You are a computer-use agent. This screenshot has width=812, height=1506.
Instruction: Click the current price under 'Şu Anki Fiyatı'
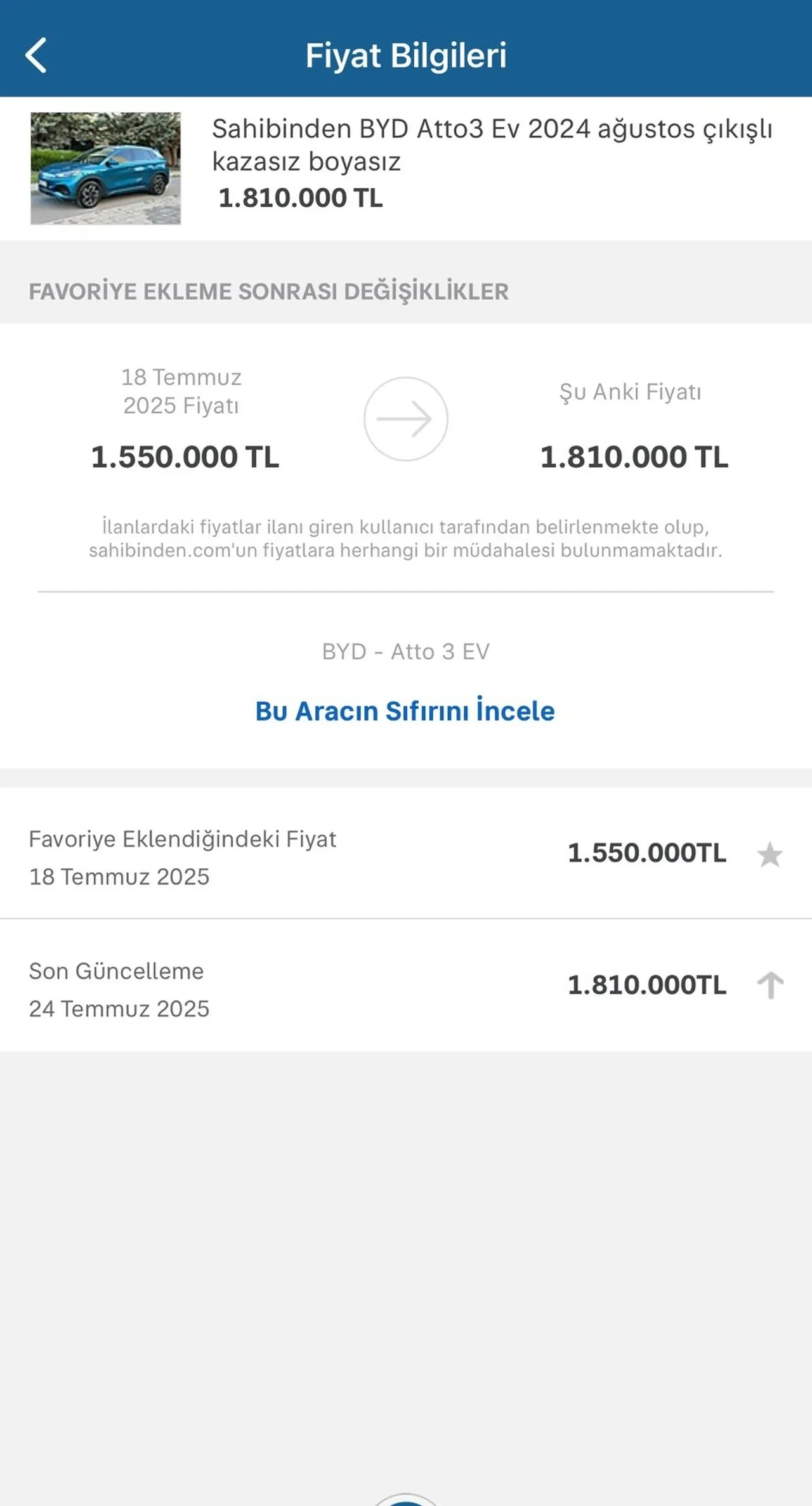click(x=634, y=457)
